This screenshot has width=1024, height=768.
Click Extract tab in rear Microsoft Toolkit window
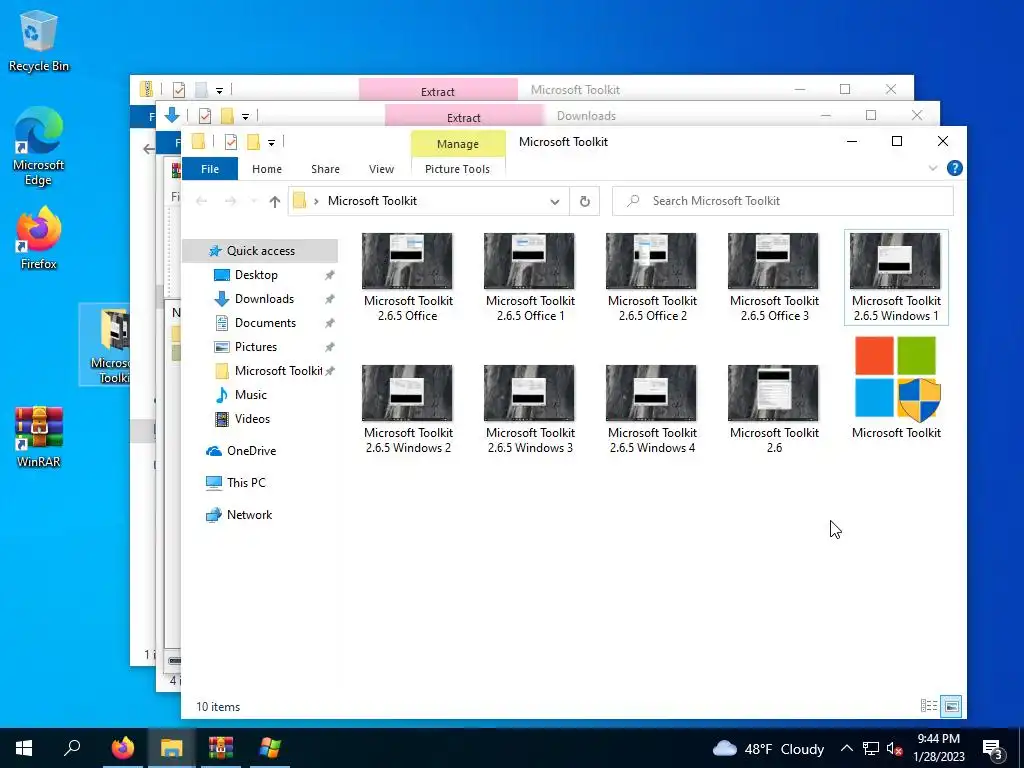coord(438,90)
